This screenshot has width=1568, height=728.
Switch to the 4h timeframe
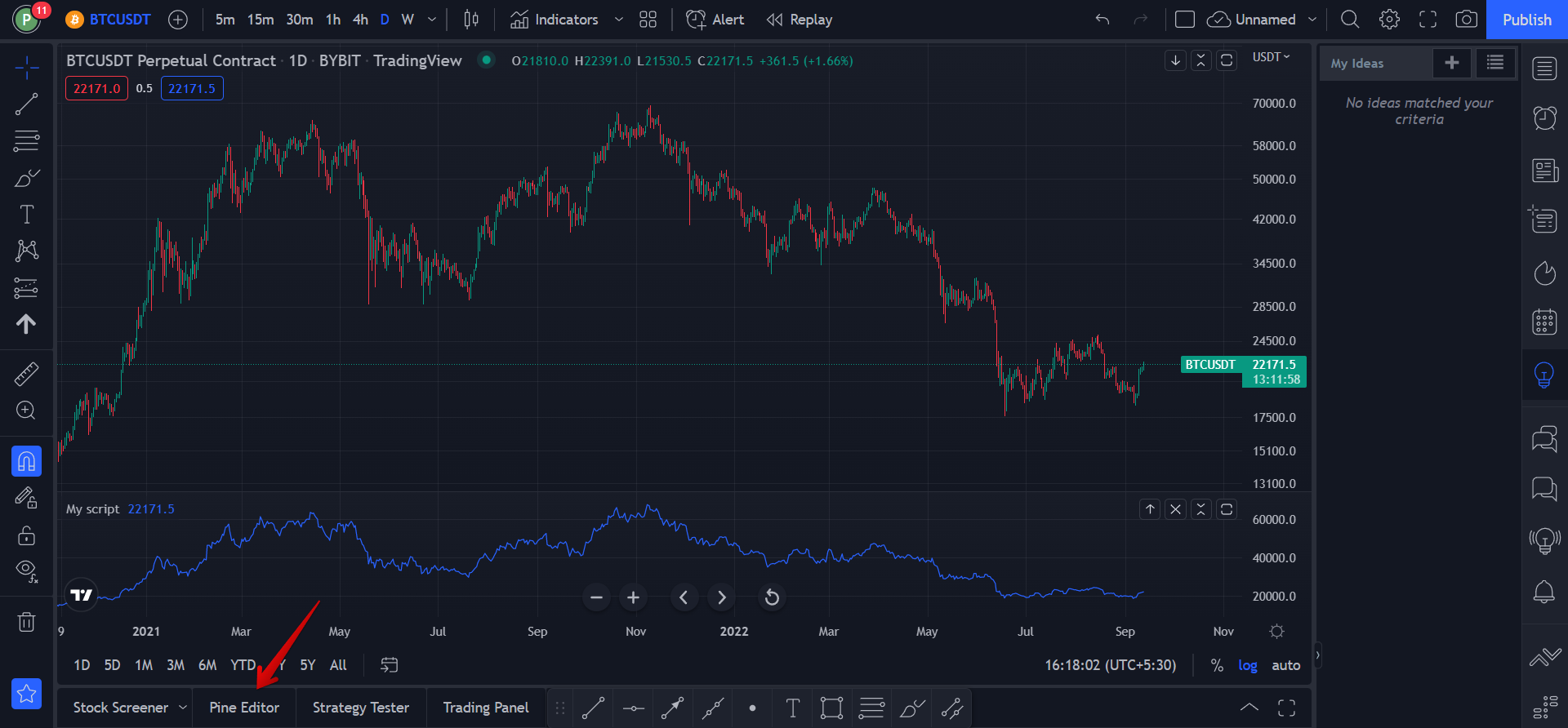point(360,20)
